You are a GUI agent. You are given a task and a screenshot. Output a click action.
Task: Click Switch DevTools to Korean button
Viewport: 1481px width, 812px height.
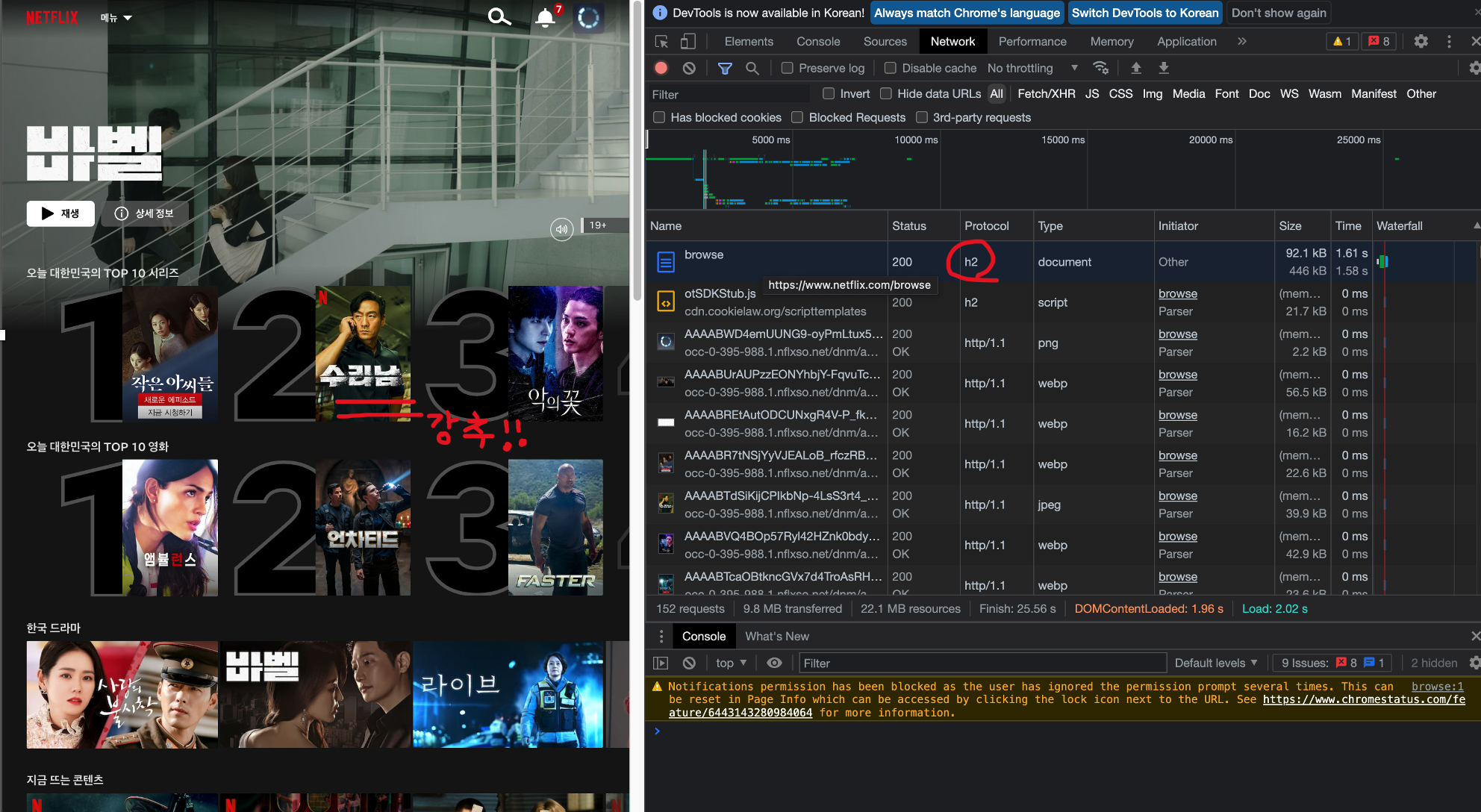click(1144, 13)
